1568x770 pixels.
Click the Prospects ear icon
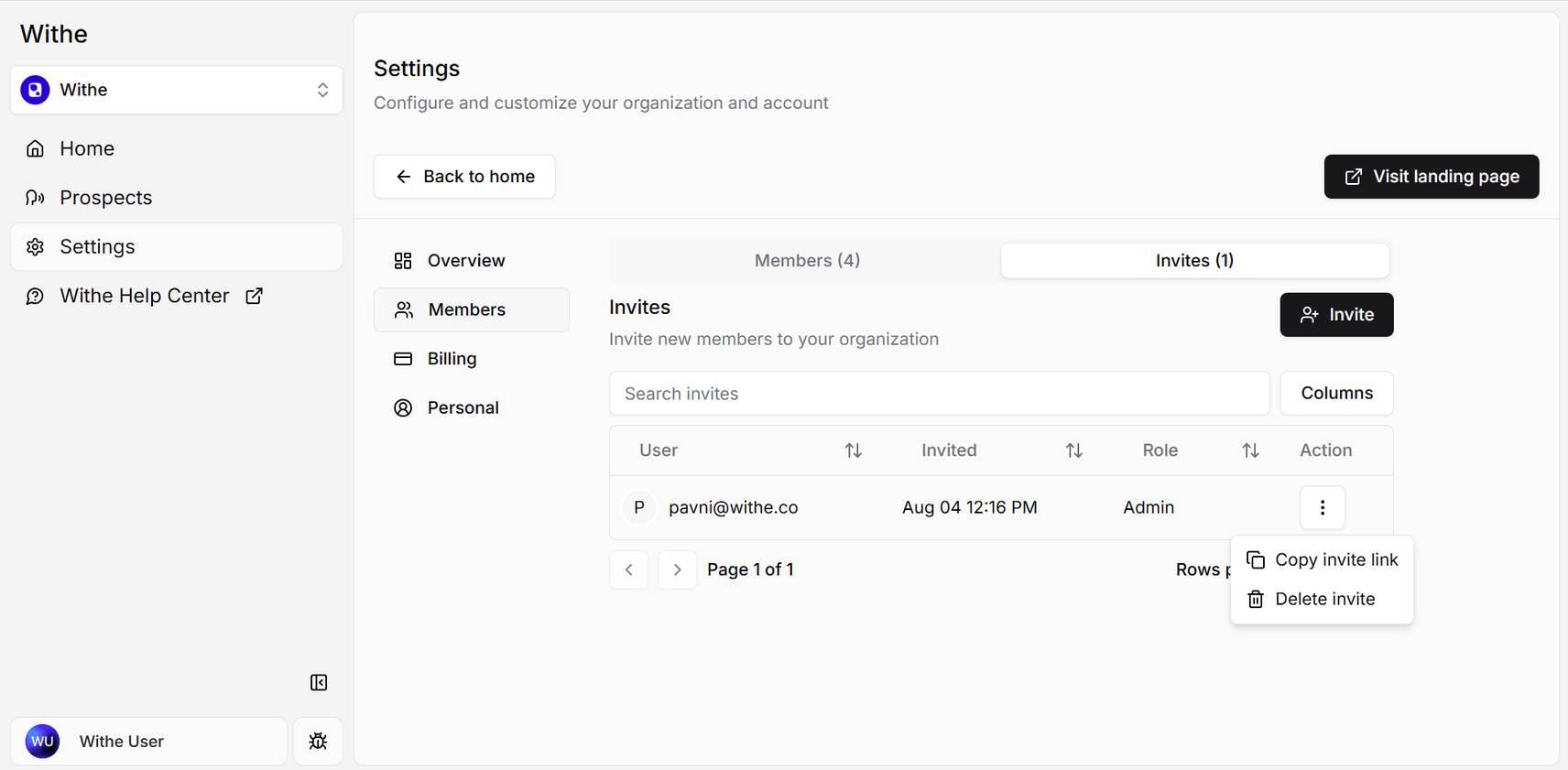[35, 198]
